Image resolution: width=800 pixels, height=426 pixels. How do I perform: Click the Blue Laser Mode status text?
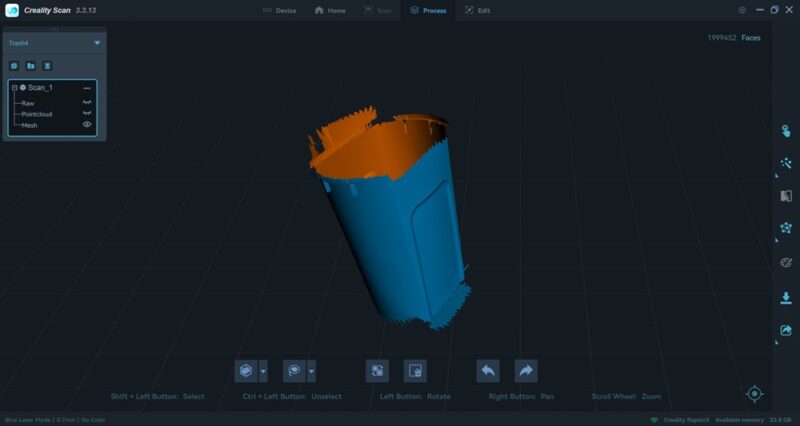55,420
